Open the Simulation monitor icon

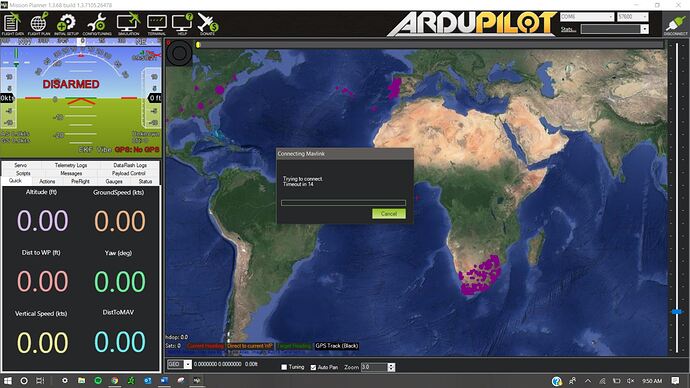point(128,24)
